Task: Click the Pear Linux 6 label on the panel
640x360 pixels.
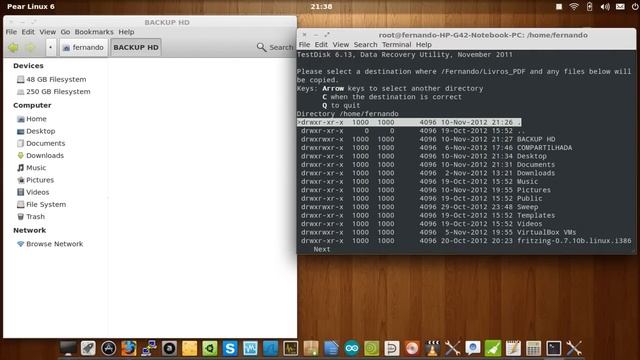Action: pyautogui.click(x=31, y=7)
